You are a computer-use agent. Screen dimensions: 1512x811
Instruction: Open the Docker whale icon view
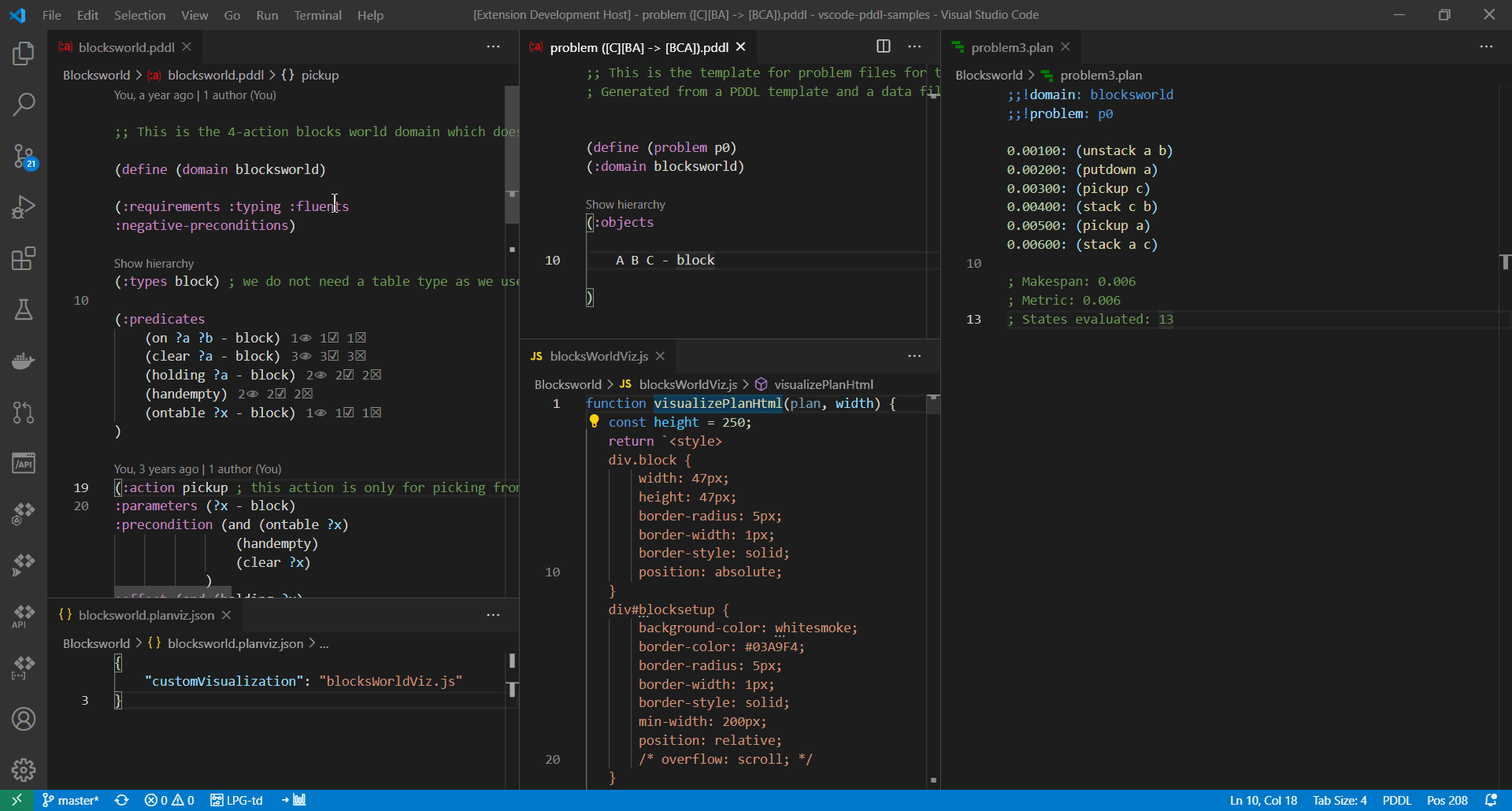pos(24,361)
